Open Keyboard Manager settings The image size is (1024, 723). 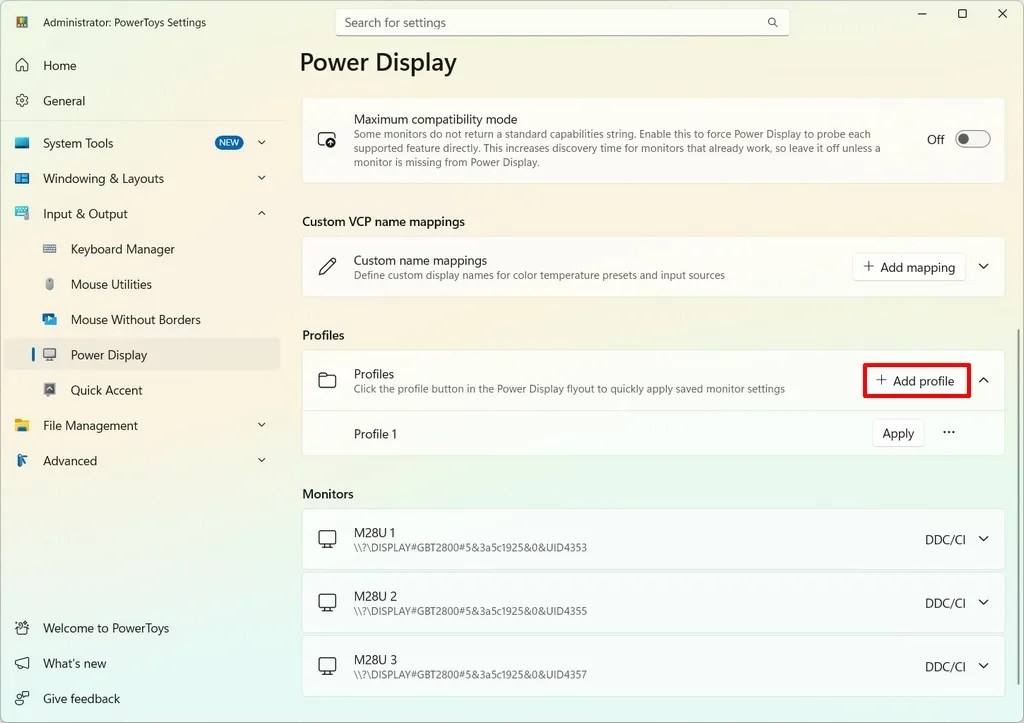coord(142,249)
